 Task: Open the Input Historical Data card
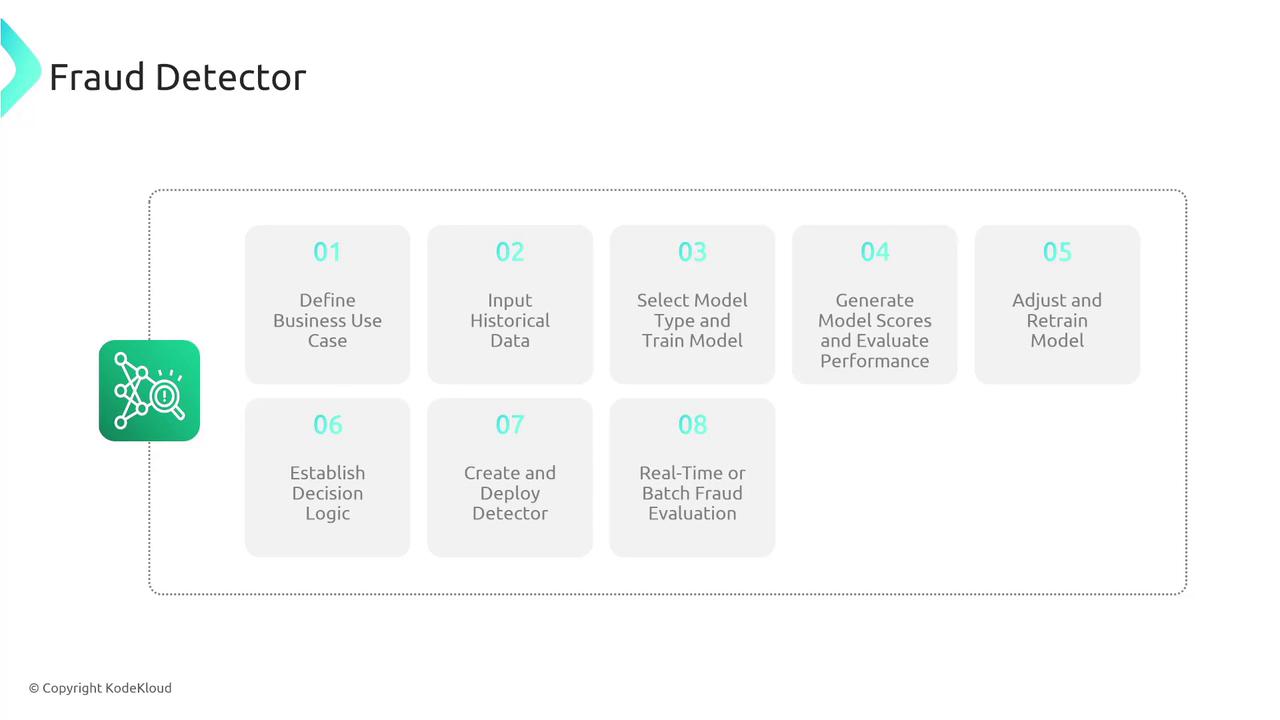[x=510, y=321]
